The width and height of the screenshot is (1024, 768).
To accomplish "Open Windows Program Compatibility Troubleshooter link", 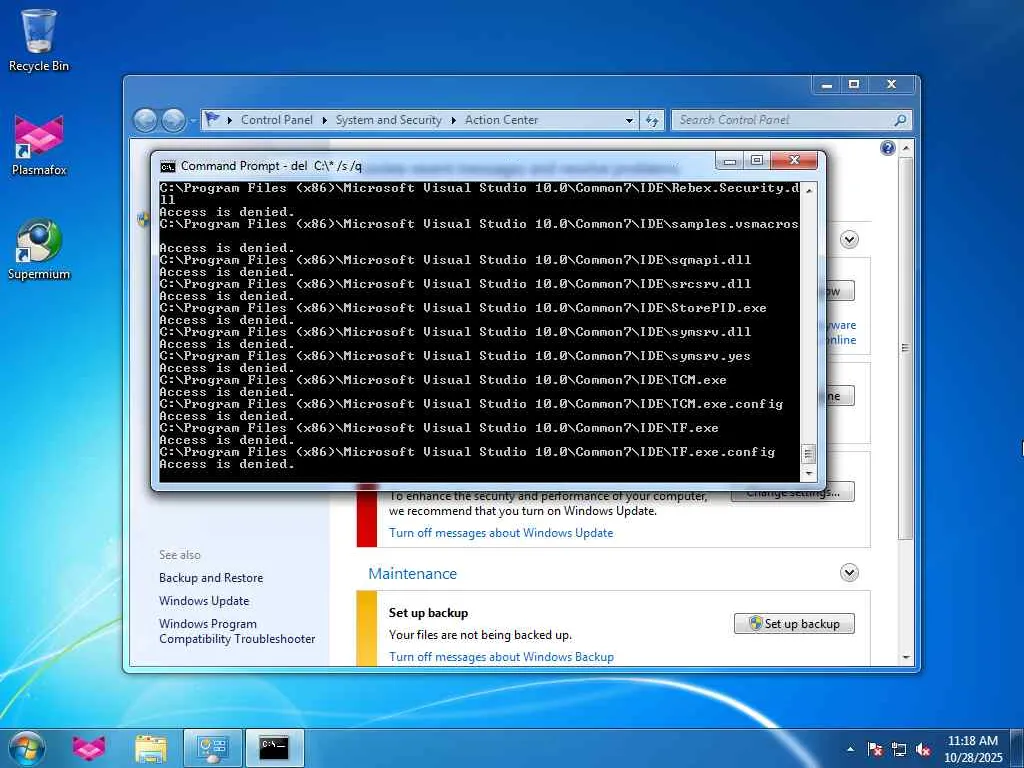I will 237,632.
